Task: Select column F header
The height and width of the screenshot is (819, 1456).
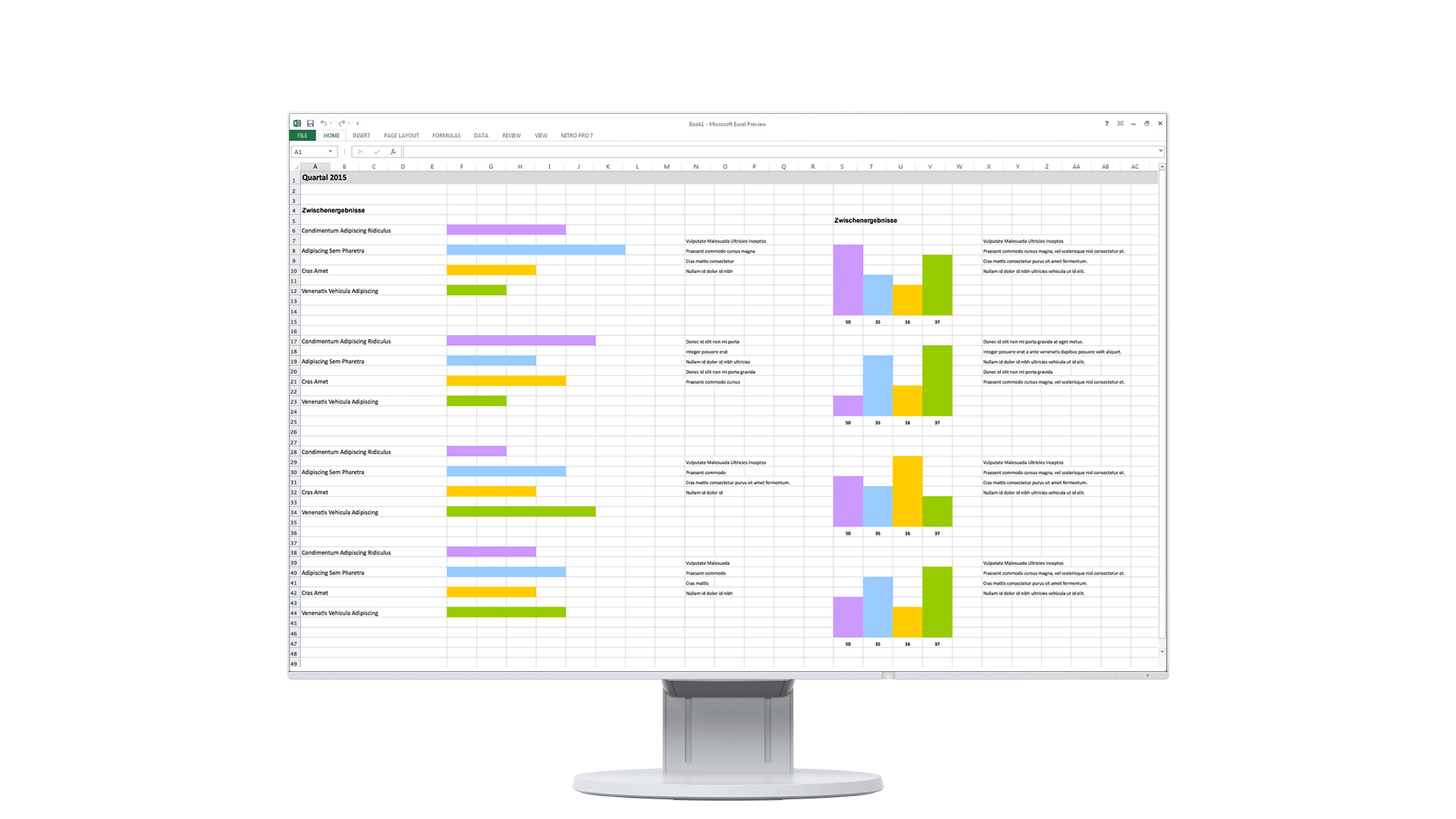Action: [x=461, y=167]
